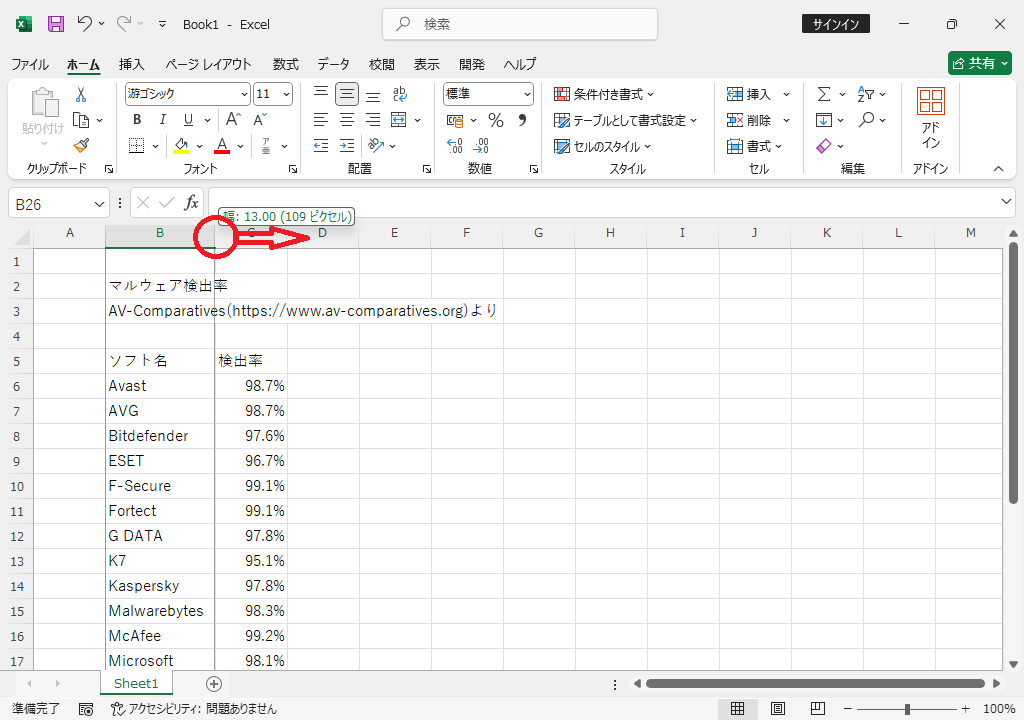
Task: Align text to the top of the cell
Action: pos(321,94)
